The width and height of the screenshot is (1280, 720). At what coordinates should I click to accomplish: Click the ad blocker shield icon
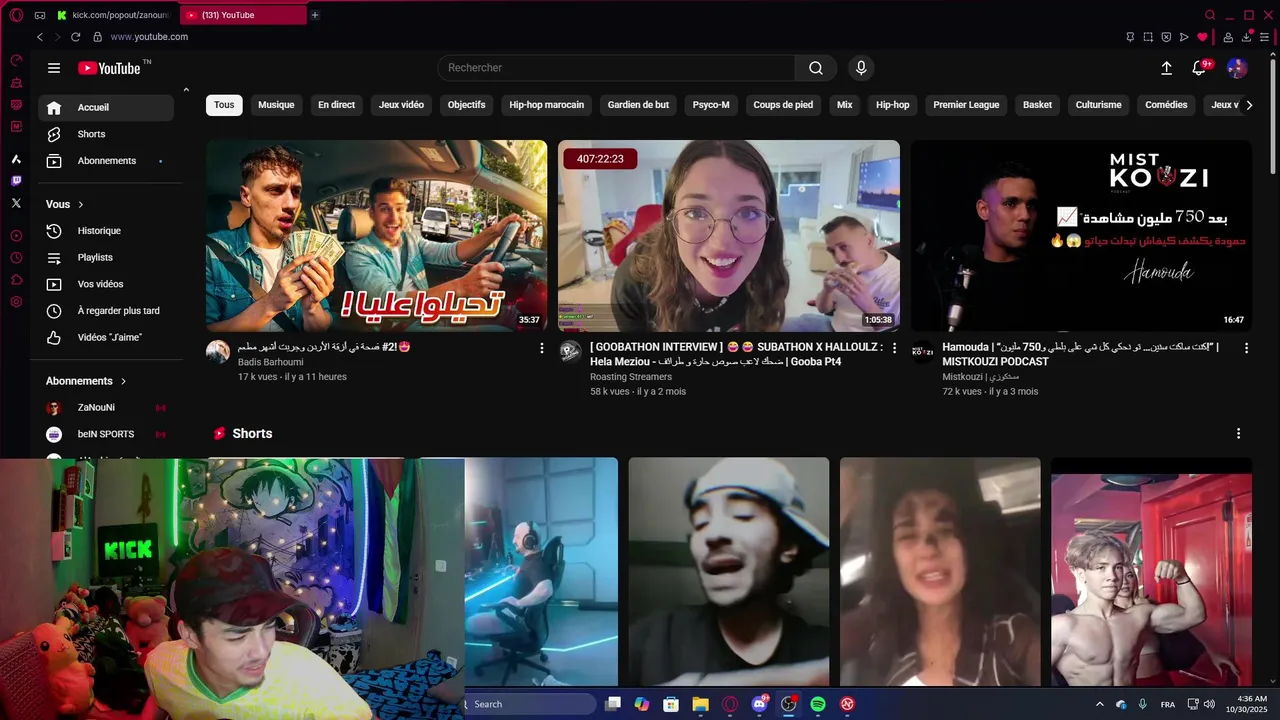tap(1166, 37)
